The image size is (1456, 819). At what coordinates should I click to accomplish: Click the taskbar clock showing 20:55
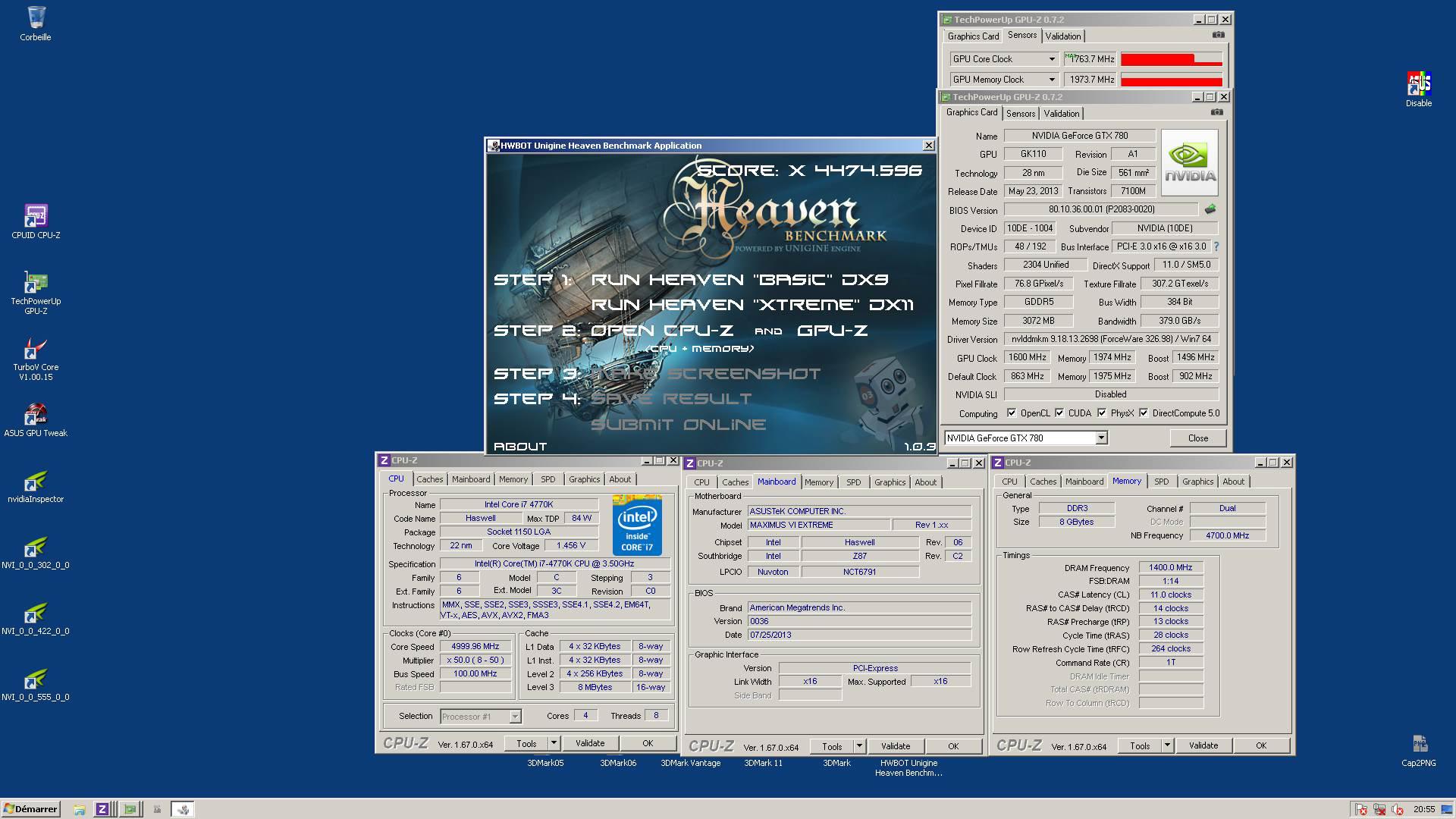(x=1424, y=809)
